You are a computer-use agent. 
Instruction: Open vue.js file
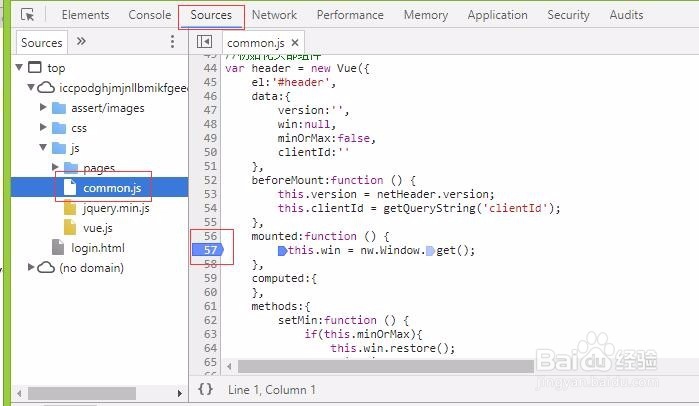click(x=98, y=228)
